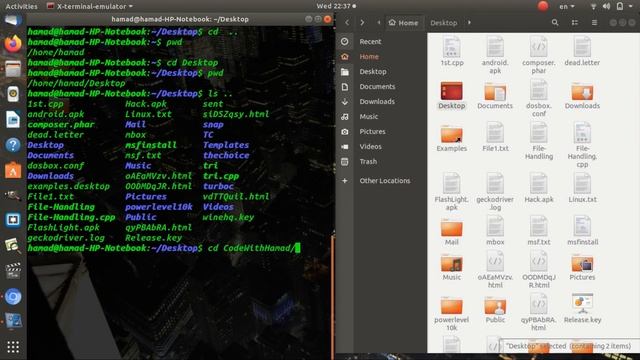
Task: Open the Files app in the dock
Action: pyautogui.click(x=13, y=69)
